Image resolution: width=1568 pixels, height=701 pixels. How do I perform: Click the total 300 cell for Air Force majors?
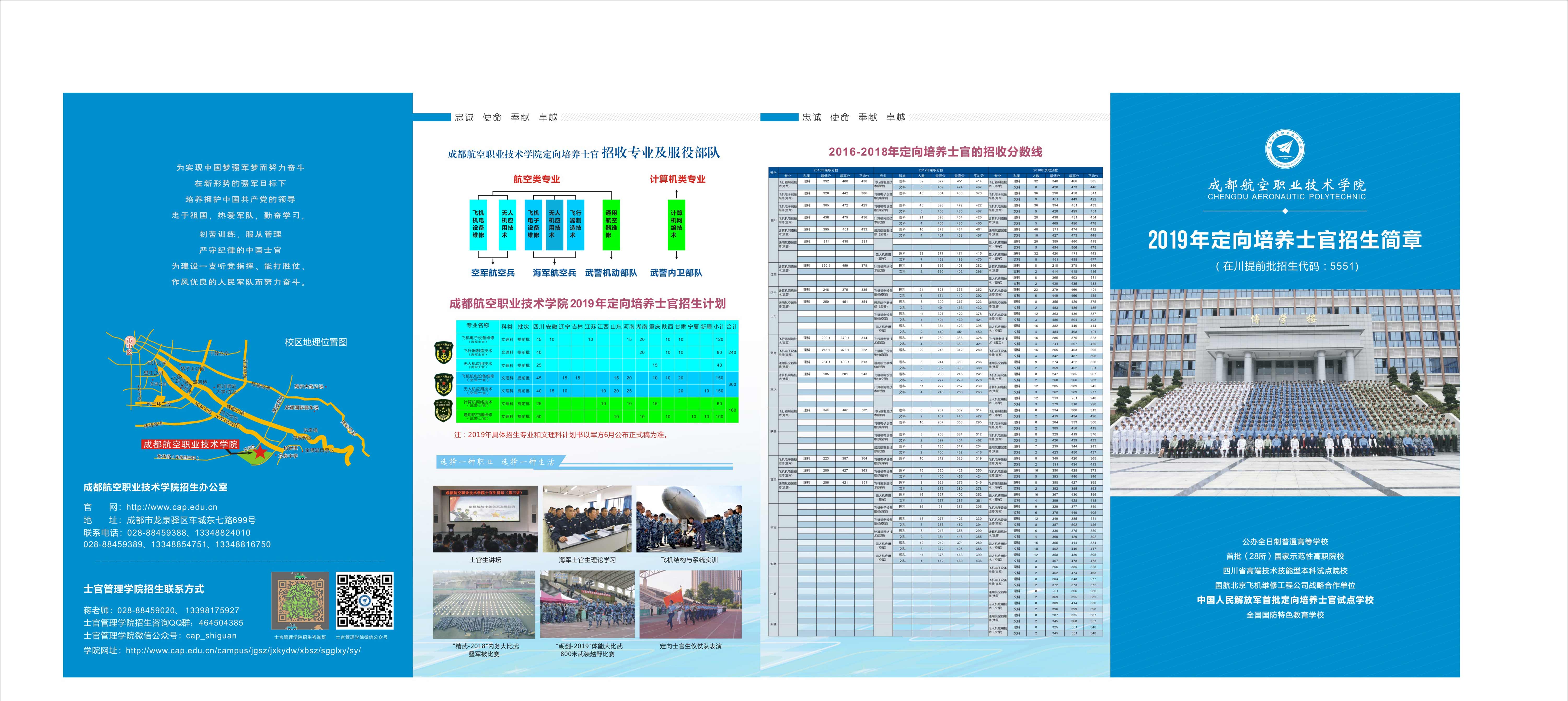[732, 384]
